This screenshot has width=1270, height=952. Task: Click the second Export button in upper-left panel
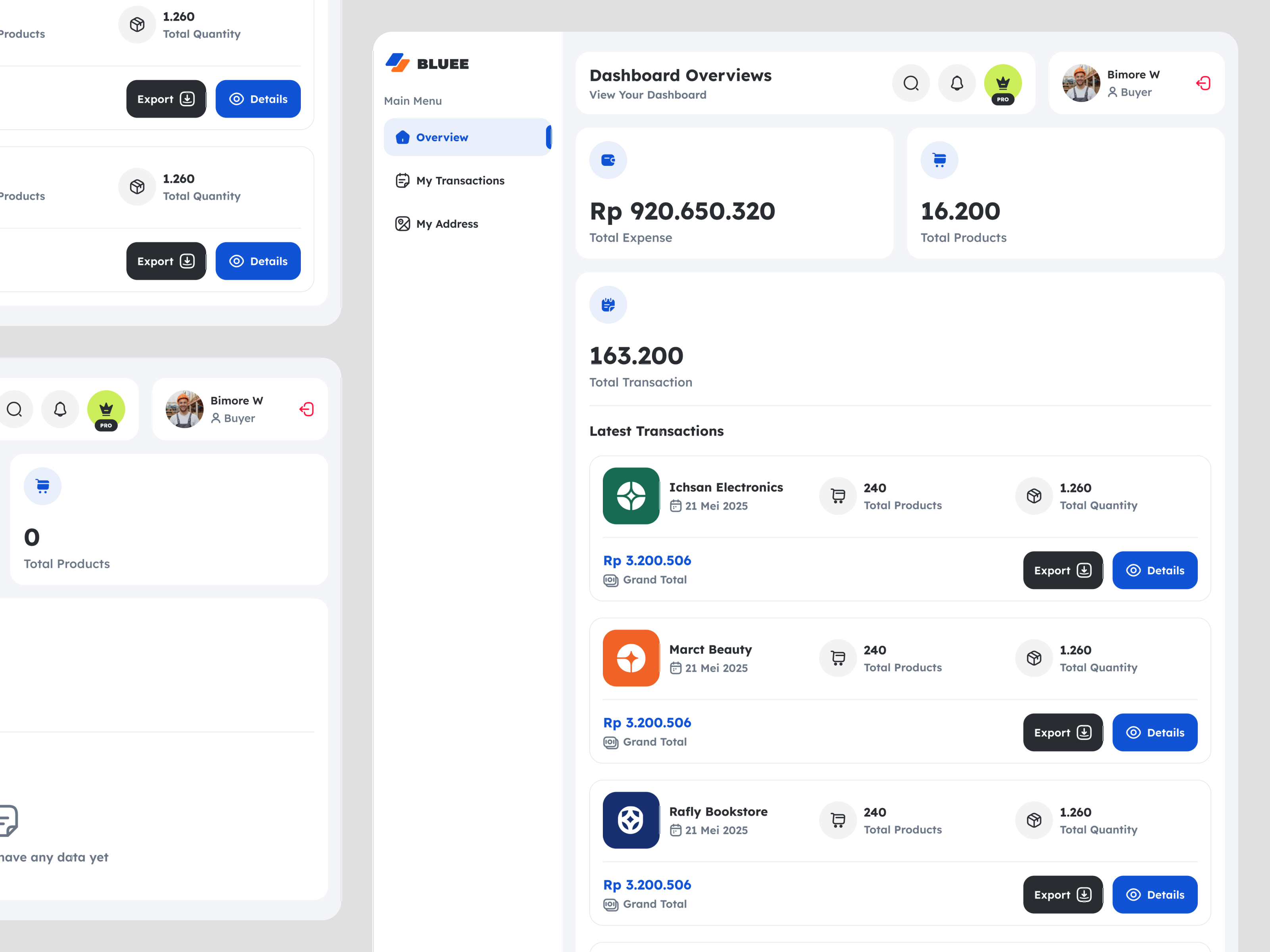click(x=166, y=261)
